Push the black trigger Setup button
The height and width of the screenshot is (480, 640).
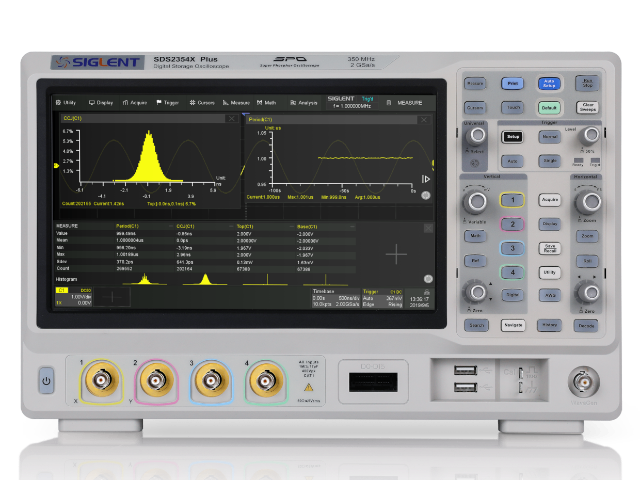(513, 137)
